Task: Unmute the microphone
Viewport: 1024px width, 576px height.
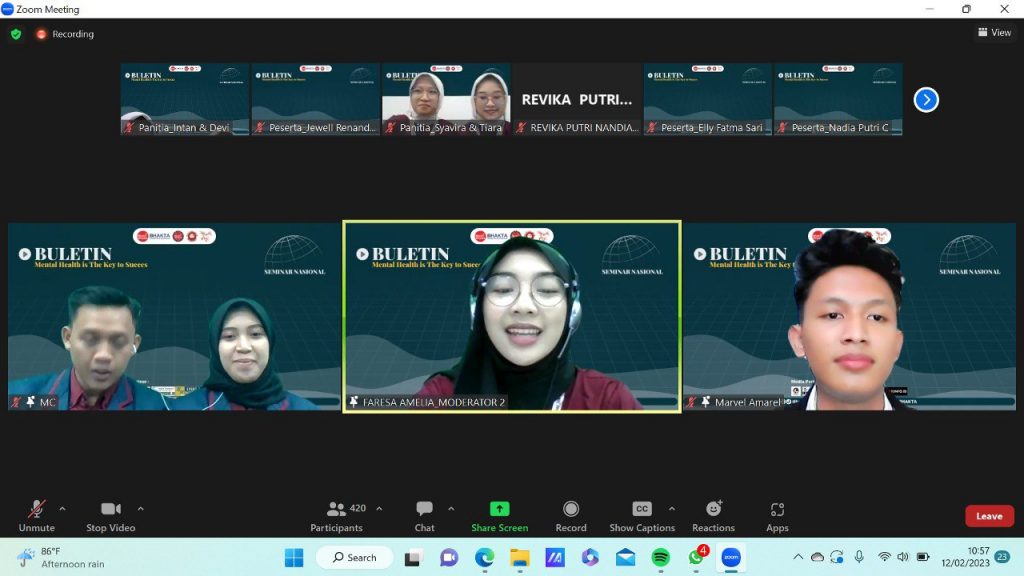Action: pyautogui.click(x=37, y=515)
